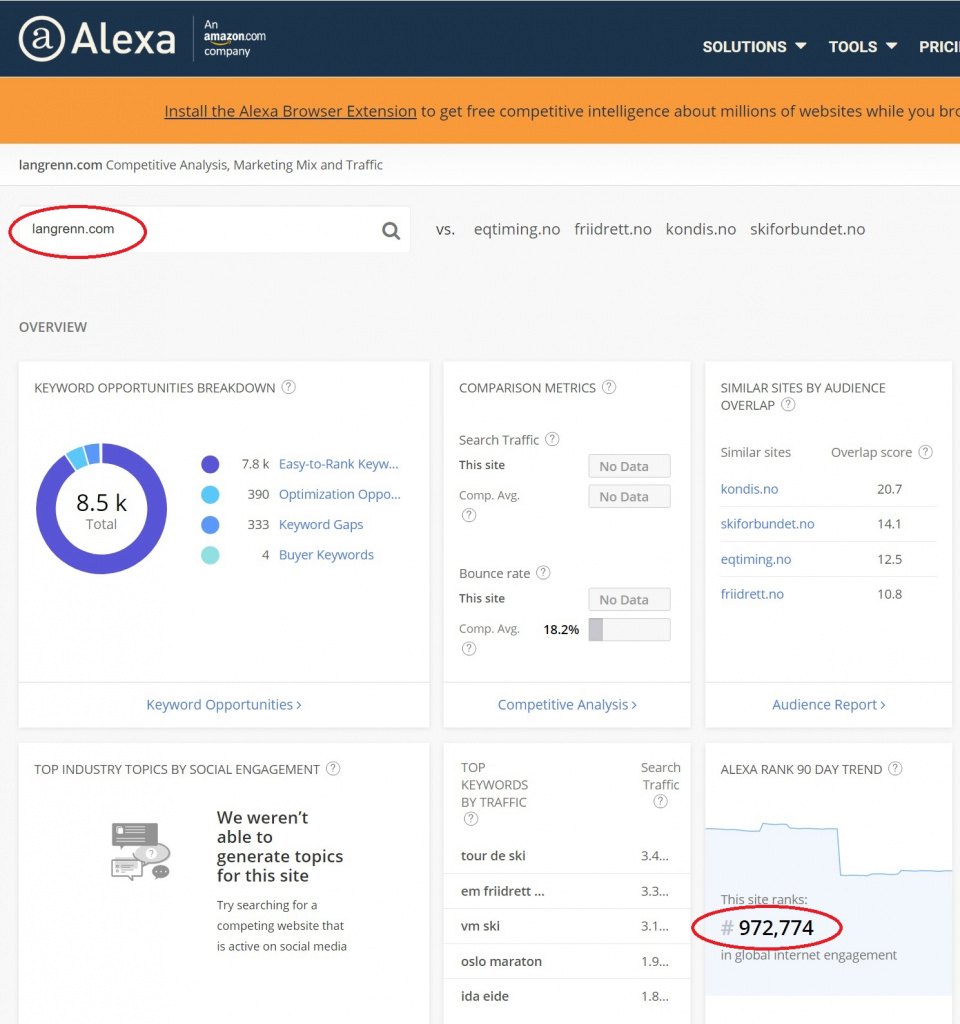Open help icon beside Search Traffic
This screenshot has height=1024, width=960.
click(x=552, y=440)
